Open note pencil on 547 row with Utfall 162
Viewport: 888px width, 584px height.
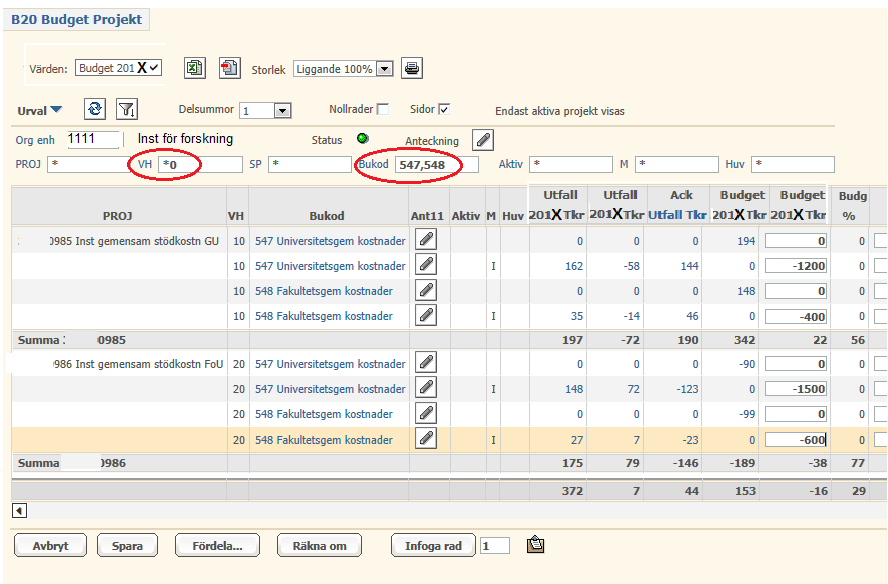426,265
